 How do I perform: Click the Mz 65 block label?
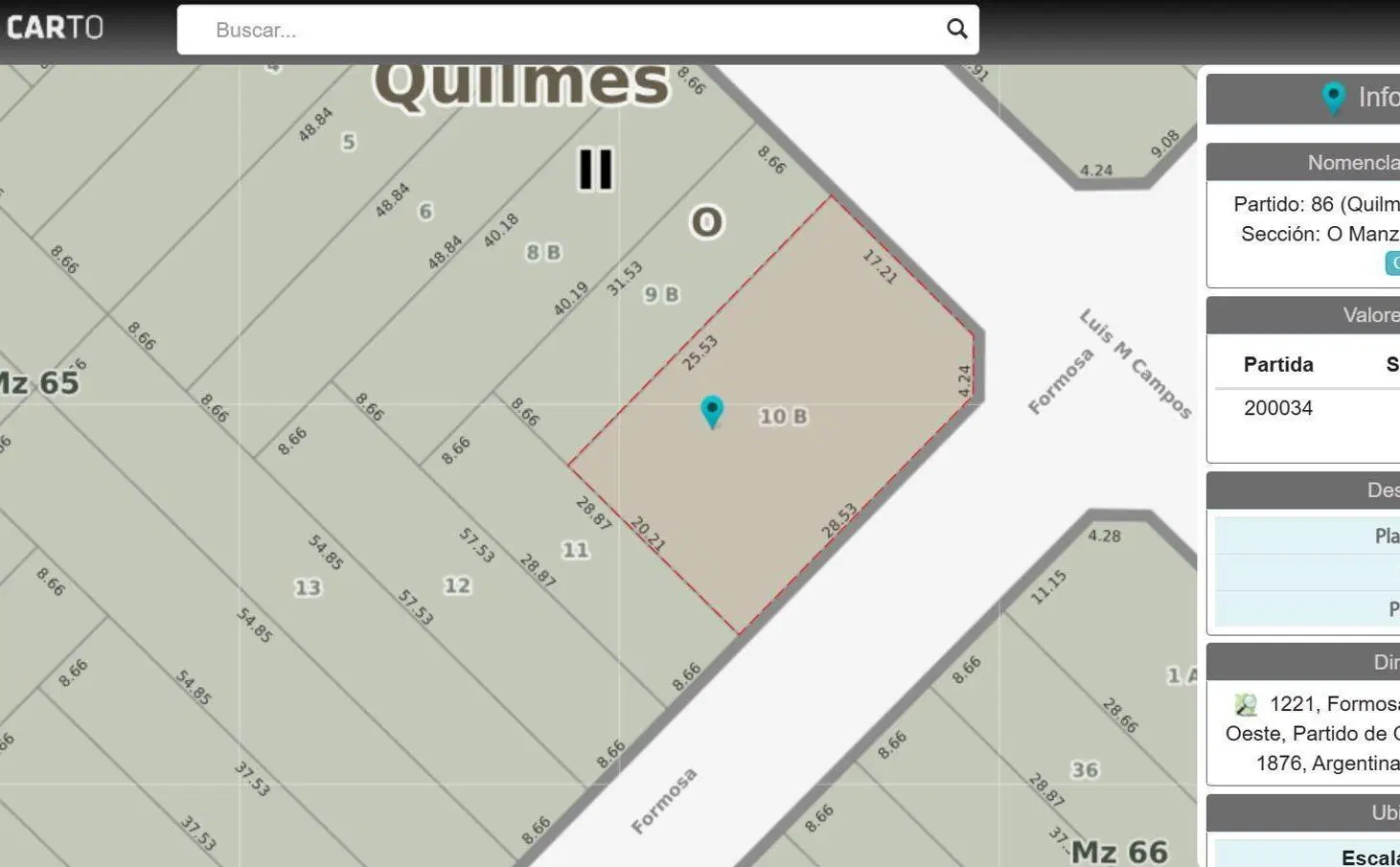39,383
